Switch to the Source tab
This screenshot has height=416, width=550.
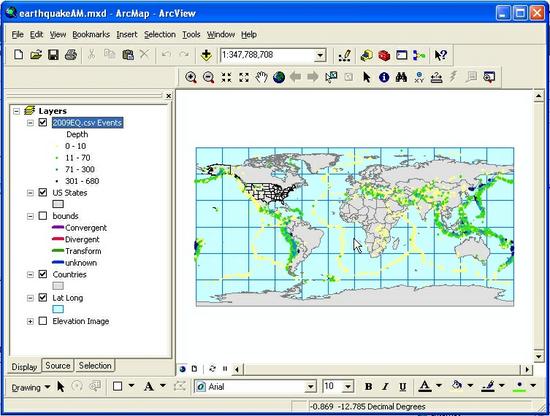58,365
